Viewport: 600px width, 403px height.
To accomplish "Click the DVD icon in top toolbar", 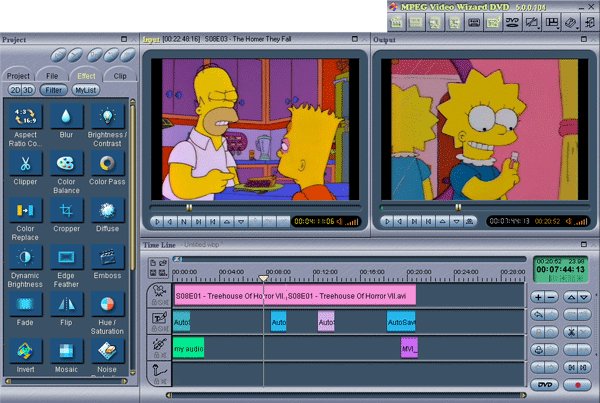I will pos(512,22).
